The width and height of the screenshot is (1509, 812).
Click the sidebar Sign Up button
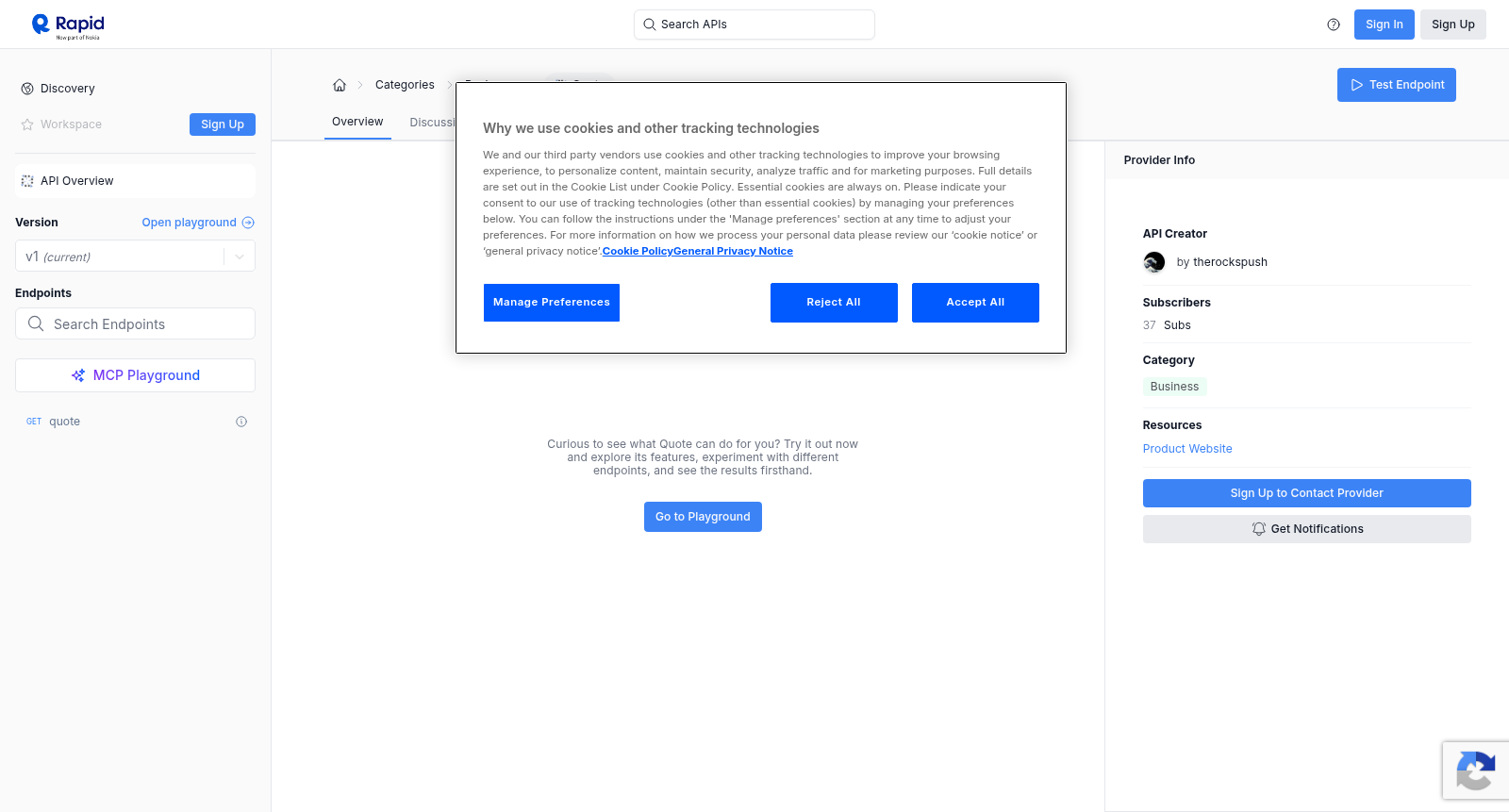point(223,124)
